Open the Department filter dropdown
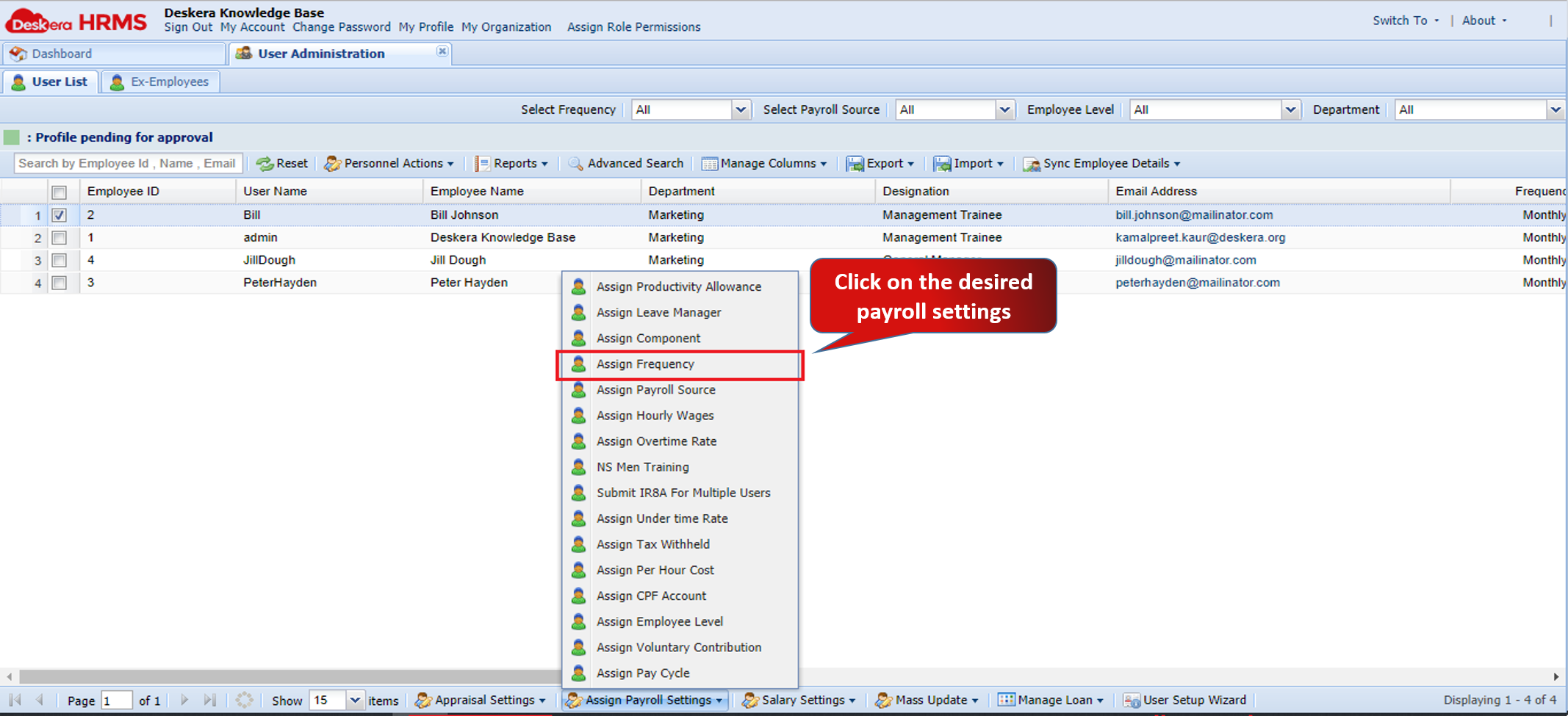The image size is (1568, 716). point(1556,109)
